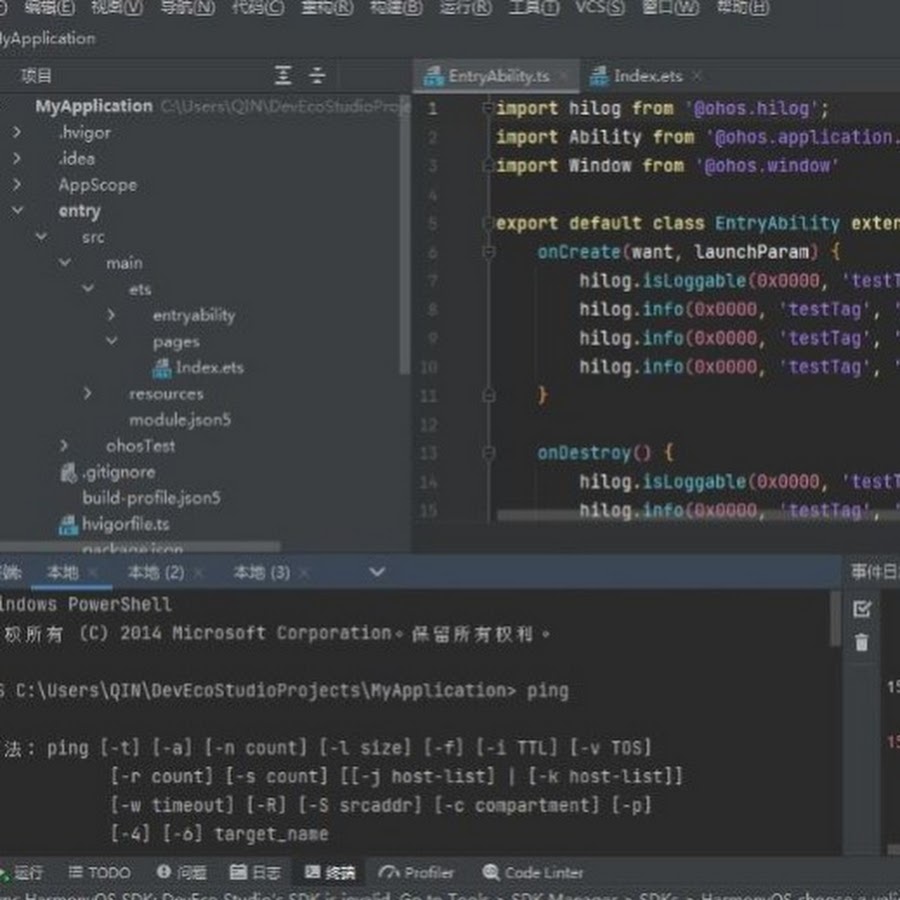Close the EntryAbility.ts tab
This screenshot has height=900, width=900.
click(x=564, y=76)
